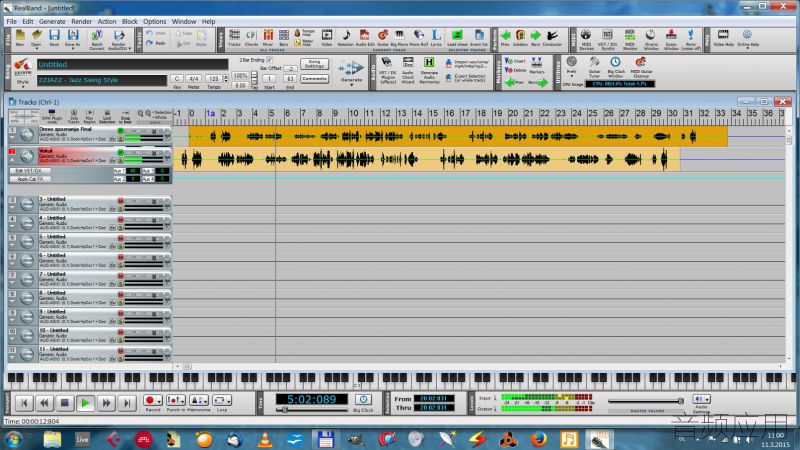800x450 pixels.
Task: Open the Notation window
Action: click(x=346, y=38)
